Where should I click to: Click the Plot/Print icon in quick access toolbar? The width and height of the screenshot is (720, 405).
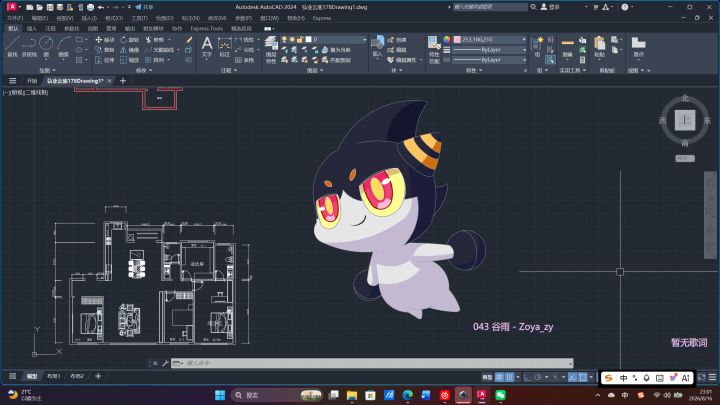pos(90,7)
